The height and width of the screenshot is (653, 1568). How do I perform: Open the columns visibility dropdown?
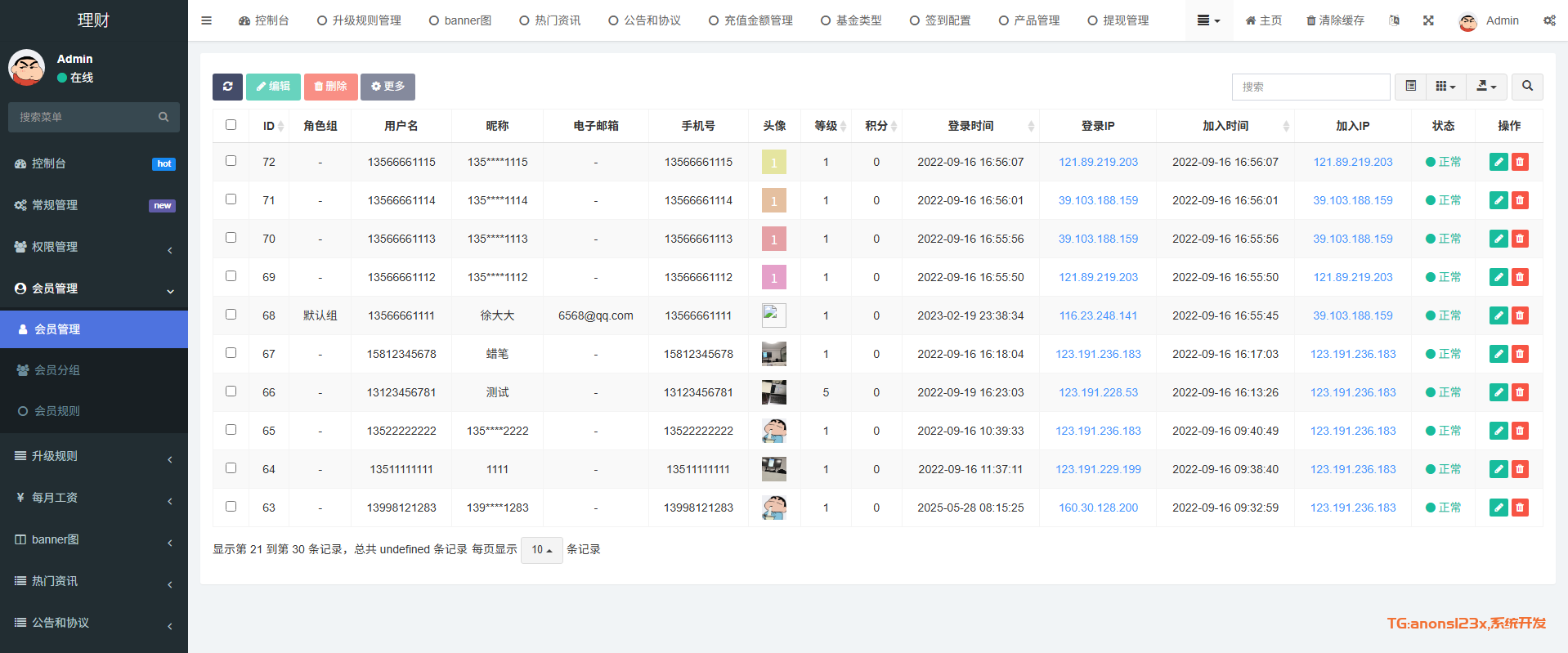pos(1445,87)
